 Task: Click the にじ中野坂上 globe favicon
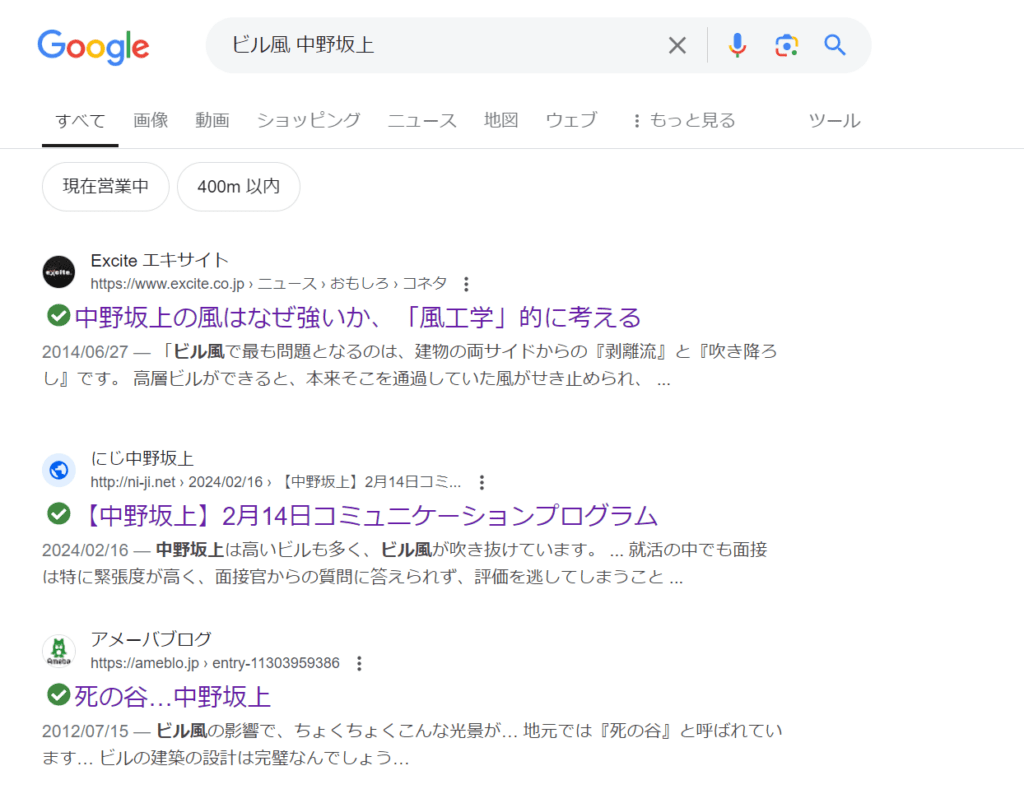point(59,470)
